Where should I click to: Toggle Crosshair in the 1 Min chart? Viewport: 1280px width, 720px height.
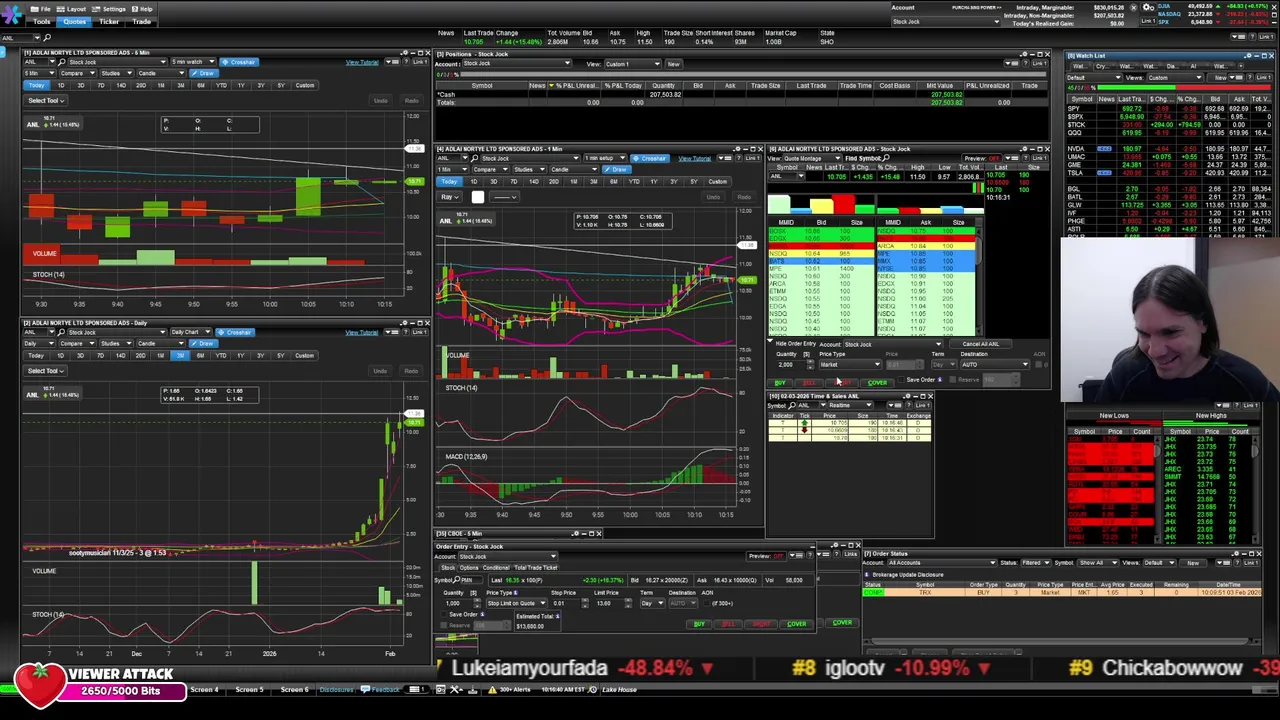click(650, 158)
